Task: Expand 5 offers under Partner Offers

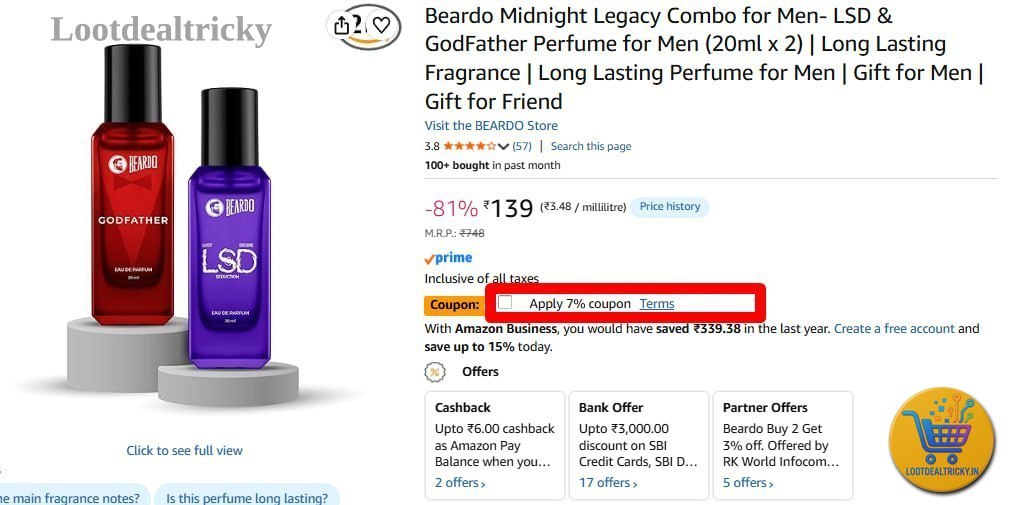Action: pos(748,483)
